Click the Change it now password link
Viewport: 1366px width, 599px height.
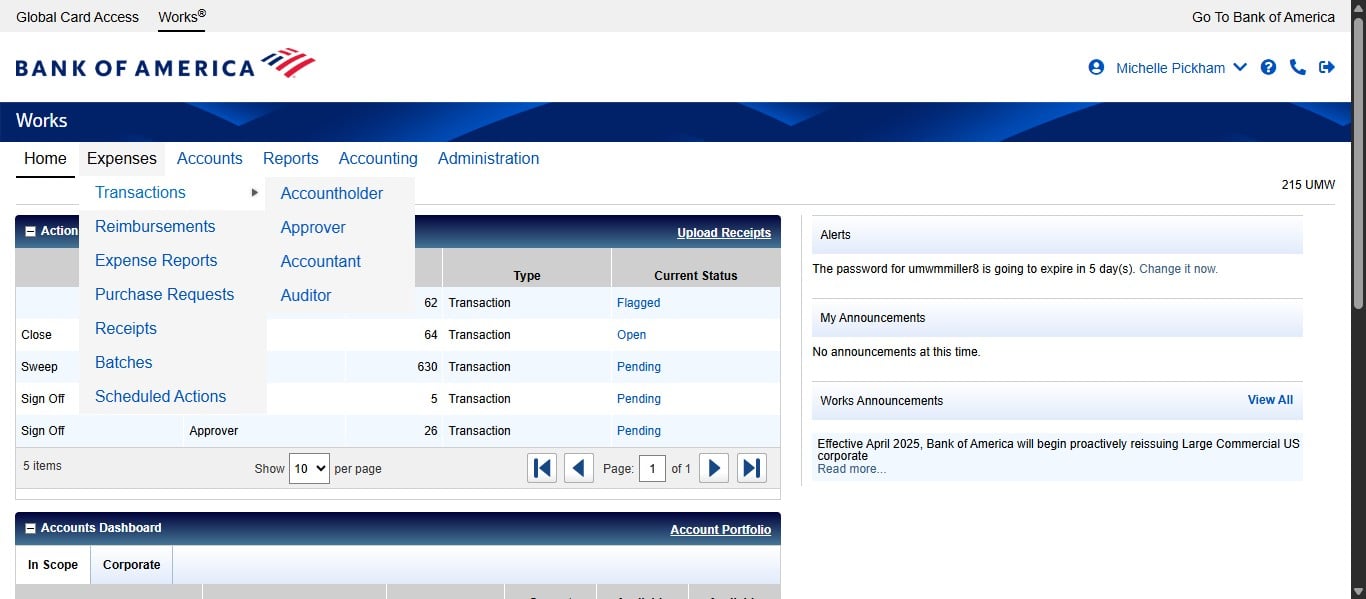(x=1178, y=269)
